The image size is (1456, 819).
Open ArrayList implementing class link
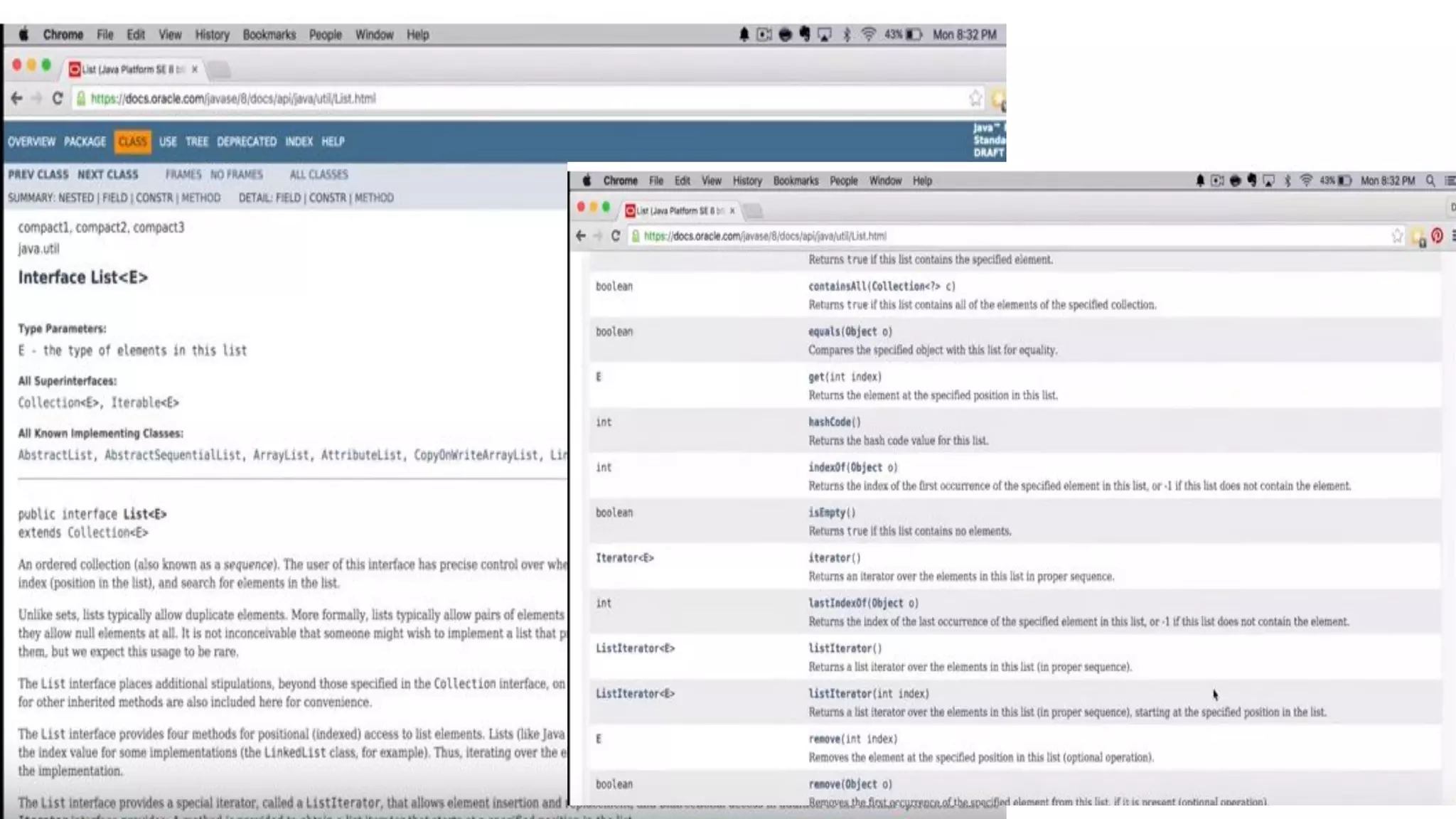point(281,455)
